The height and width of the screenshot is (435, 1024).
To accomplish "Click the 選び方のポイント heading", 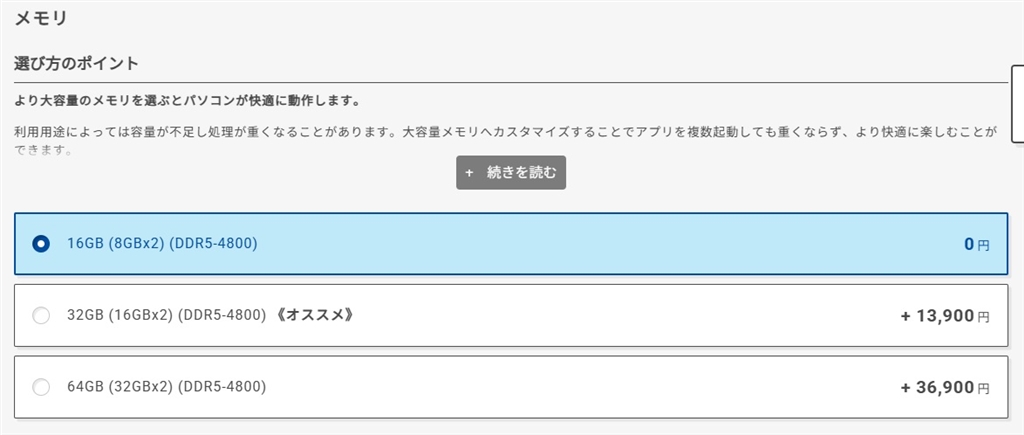I will pyautogui.click(x=76, y=64).
